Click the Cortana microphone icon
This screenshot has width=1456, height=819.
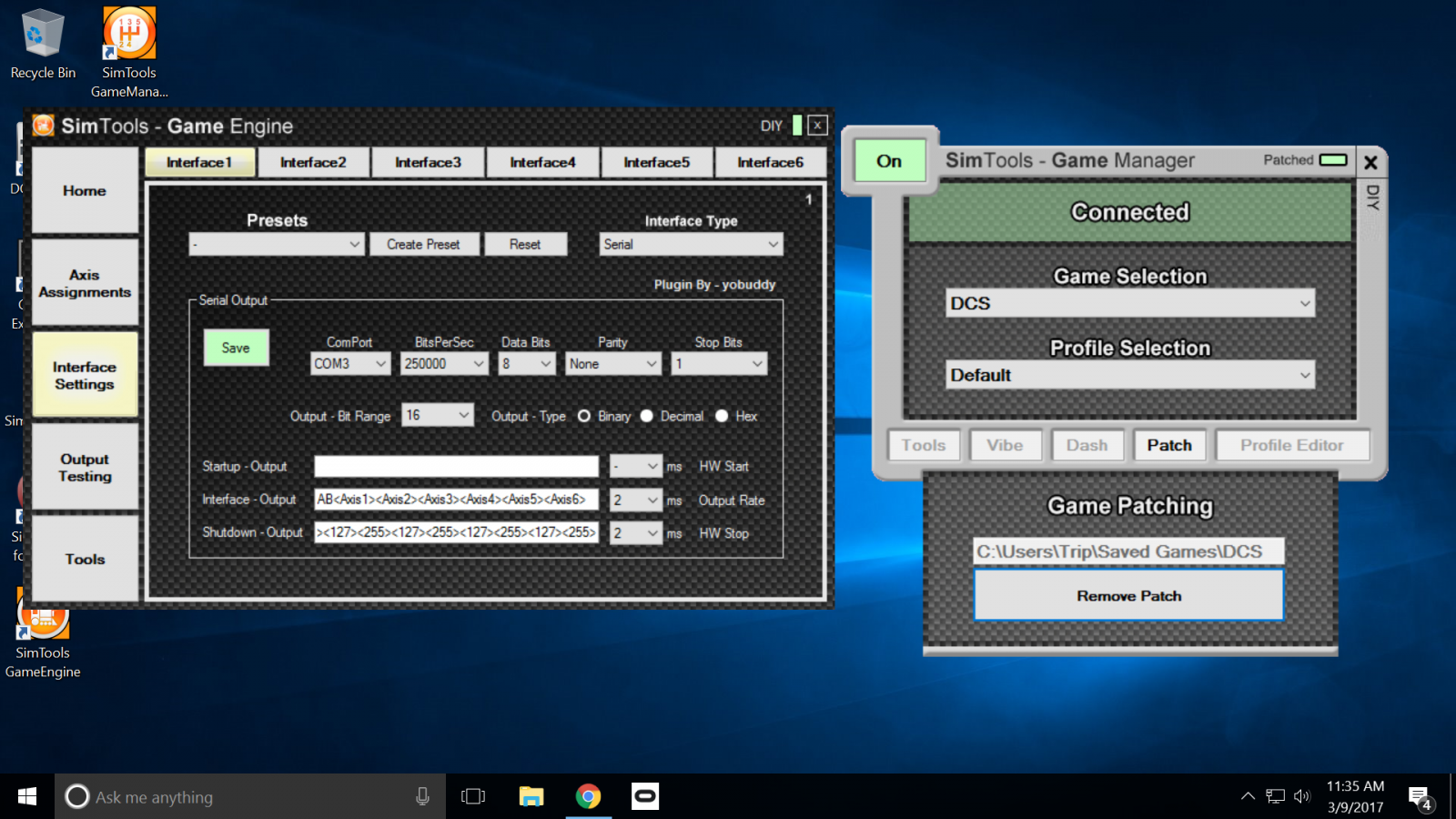click(422, 796)
